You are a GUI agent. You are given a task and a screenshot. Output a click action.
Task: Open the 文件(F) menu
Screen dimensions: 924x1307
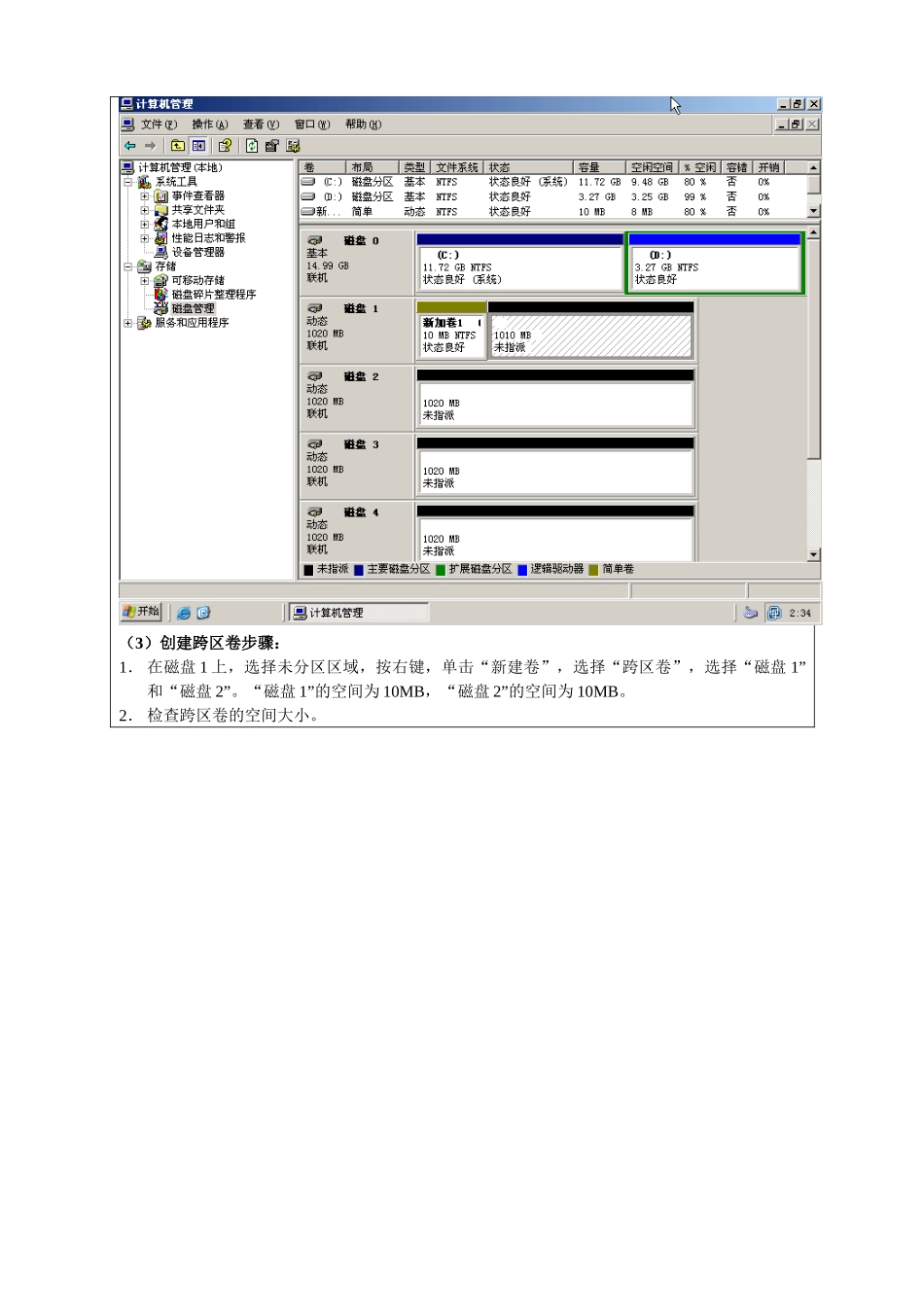click(159, 124)
